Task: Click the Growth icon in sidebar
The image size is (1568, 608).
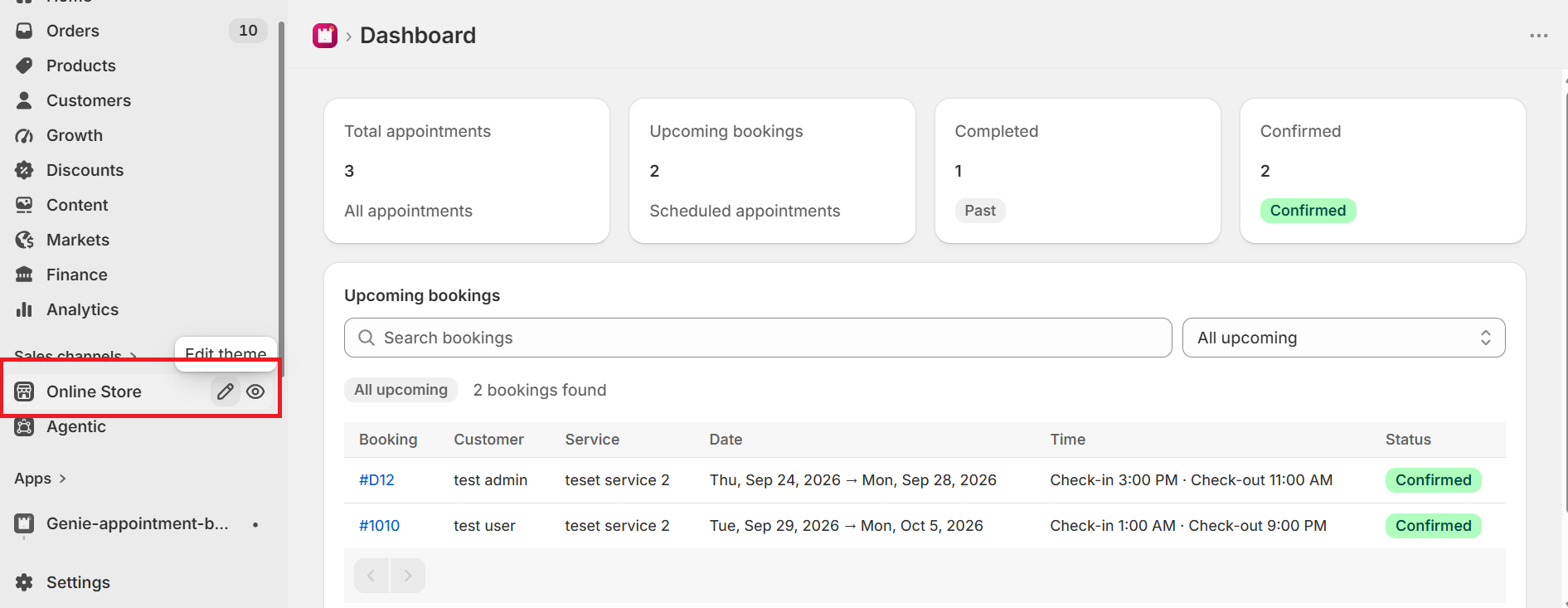Action: click(24, 135)
